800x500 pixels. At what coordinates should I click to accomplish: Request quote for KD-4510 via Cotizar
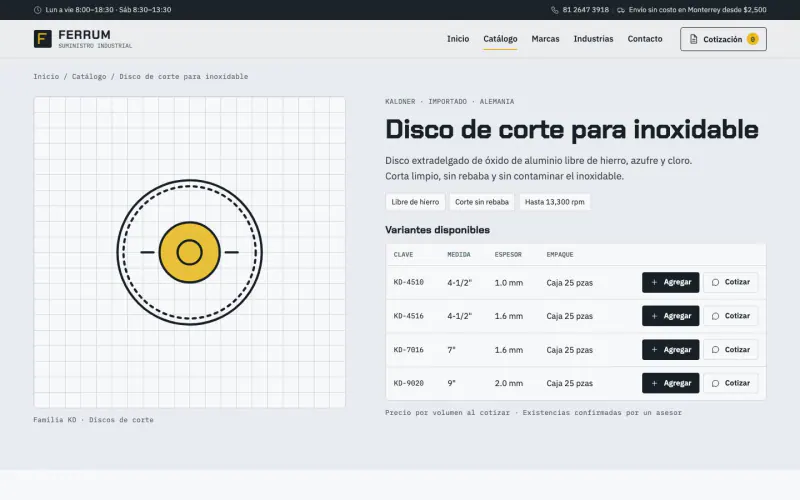[731, 282]
